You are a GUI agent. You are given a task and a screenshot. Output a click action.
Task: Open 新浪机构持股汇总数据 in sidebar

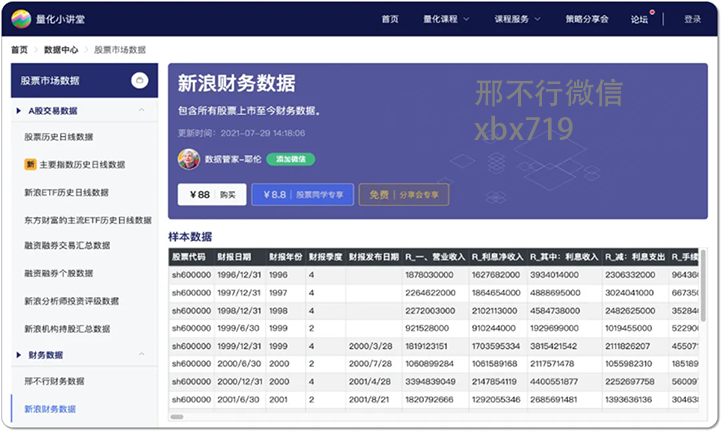[x=67, y=329]
